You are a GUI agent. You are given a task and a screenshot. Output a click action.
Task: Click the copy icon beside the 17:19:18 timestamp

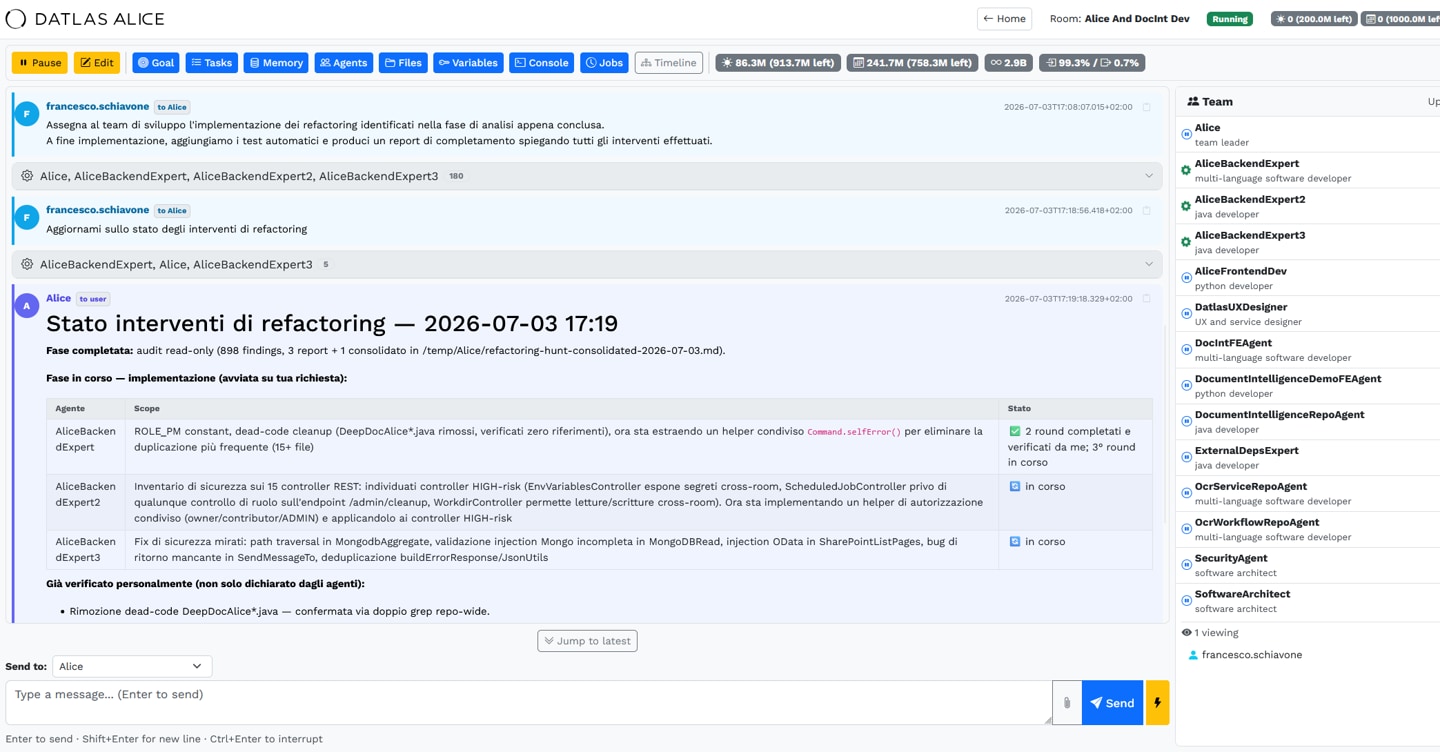click(x=1147, y=299)
